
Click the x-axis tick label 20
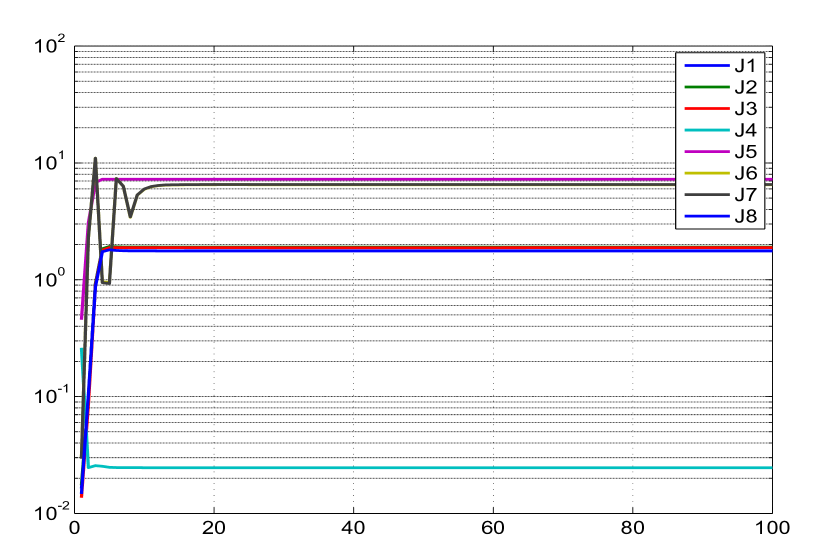(x=214, y=527)
